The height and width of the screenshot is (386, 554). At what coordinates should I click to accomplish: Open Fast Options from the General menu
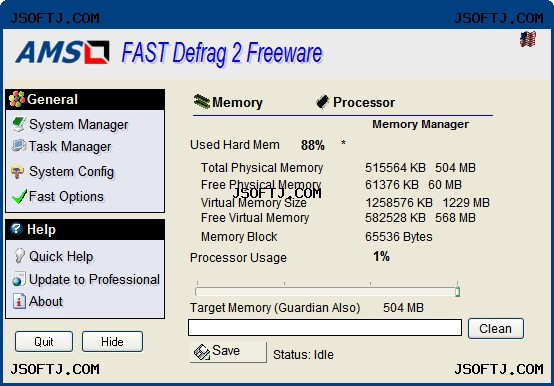[x=58, y=196]
